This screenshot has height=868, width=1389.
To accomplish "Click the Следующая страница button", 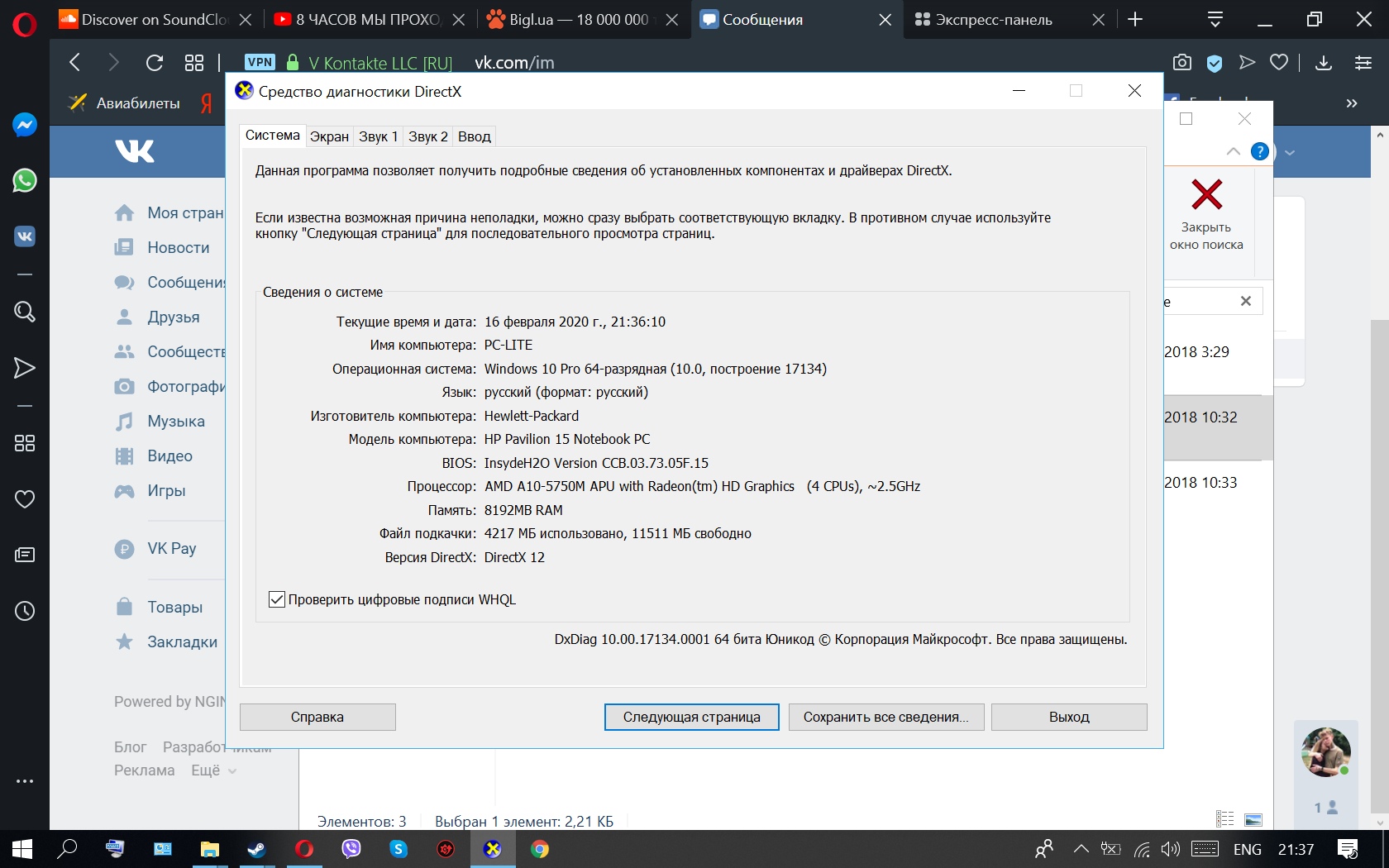I will tap(691, 717).
